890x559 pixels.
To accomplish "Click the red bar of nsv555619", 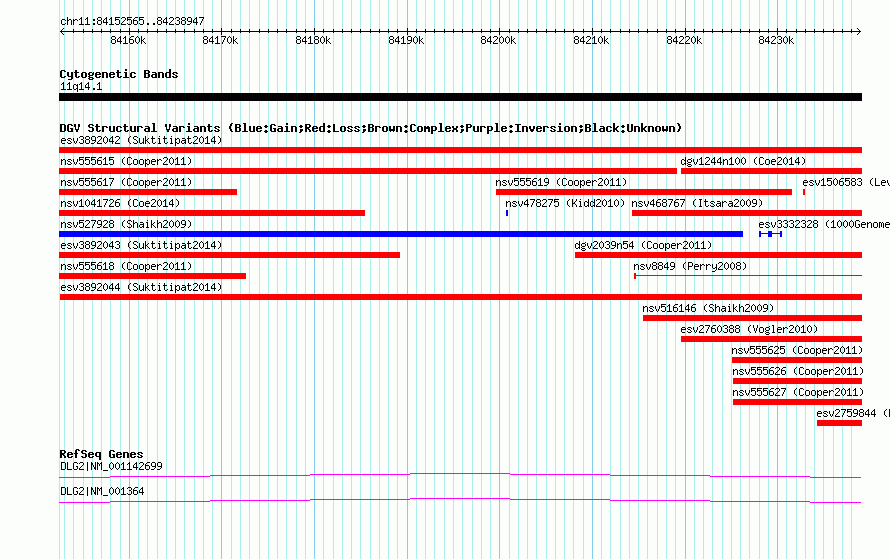I will [644, 192].
